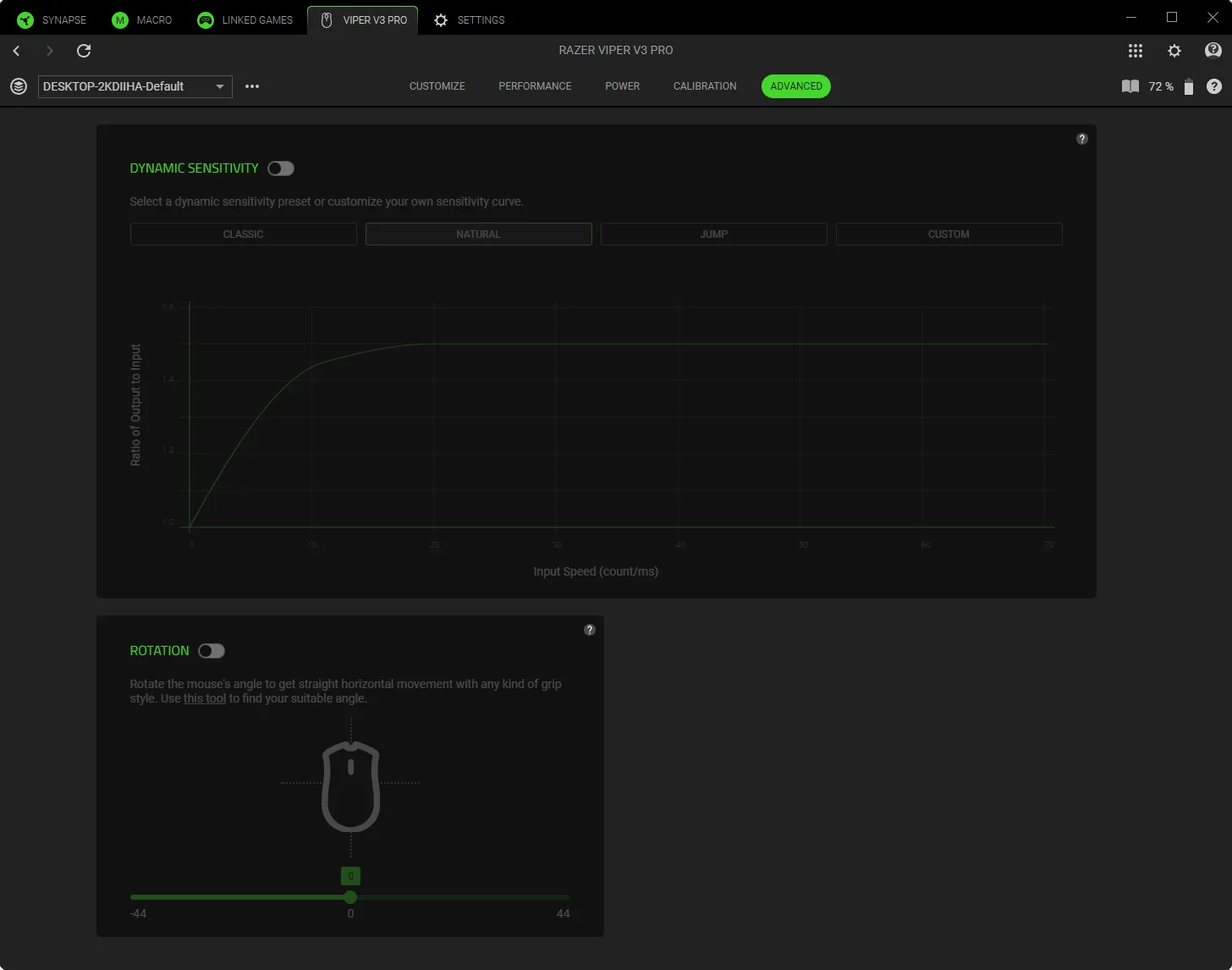The height and width of the screenshot is (970, 1232).
Task: Open the modules grid icon
Action: 1136,51
